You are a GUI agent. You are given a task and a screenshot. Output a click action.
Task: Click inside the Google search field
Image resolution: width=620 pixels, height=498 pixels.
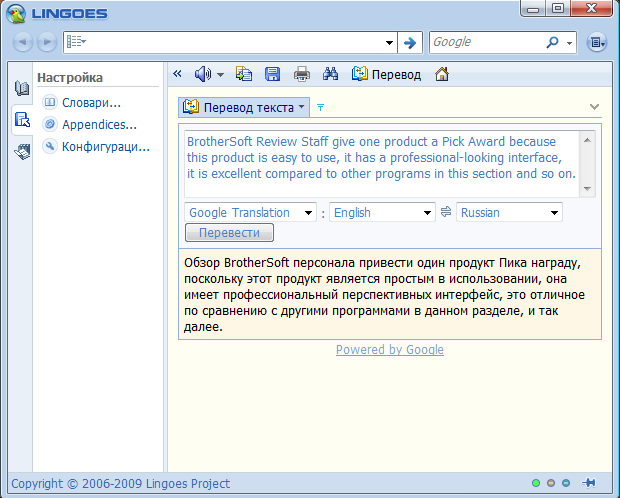tap(486, 43)
